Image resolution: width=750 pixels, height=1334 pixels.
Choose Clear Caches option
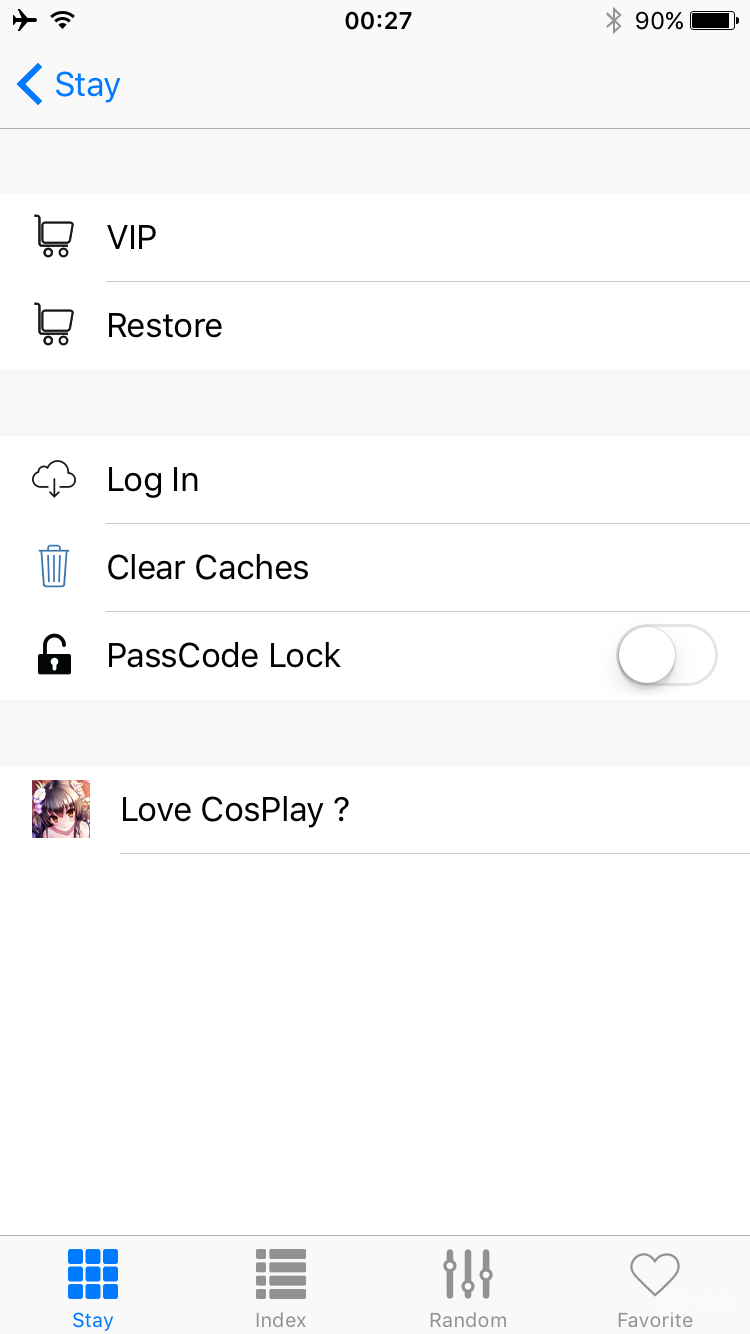tap(208, 567)
